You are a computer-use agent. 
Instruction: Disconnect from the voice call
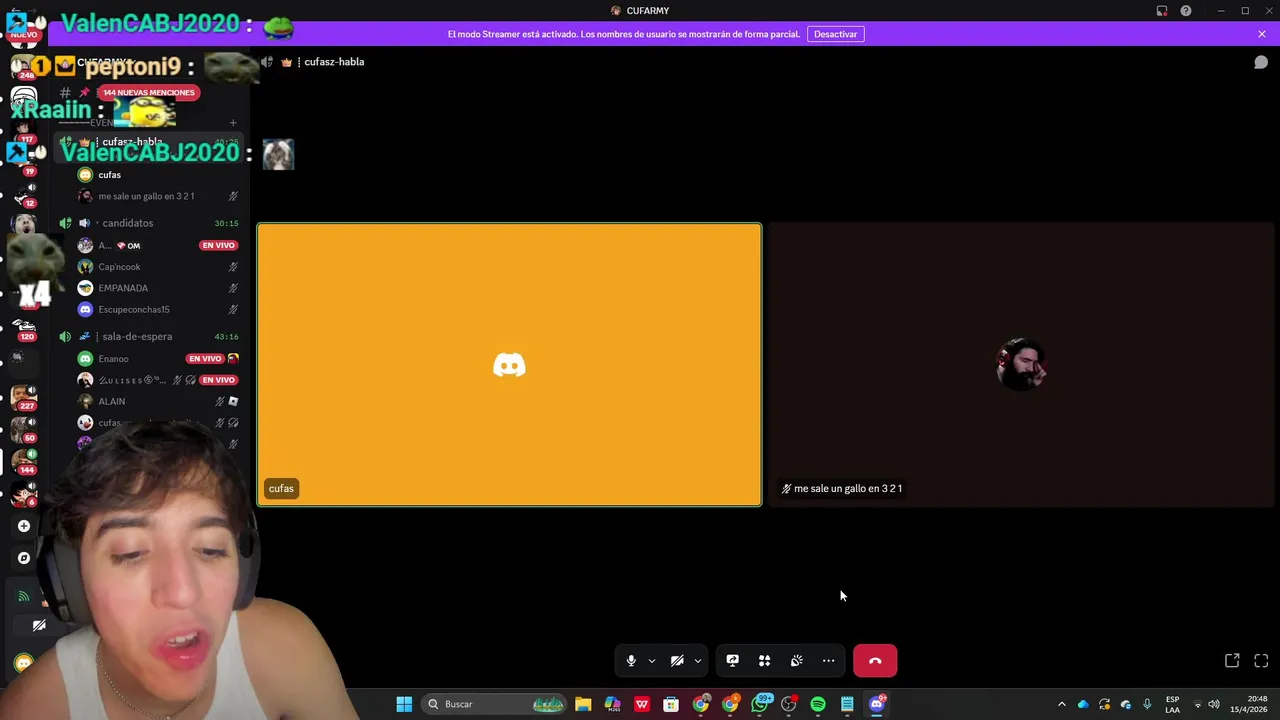pyautogui.click(x=875, y=661)
